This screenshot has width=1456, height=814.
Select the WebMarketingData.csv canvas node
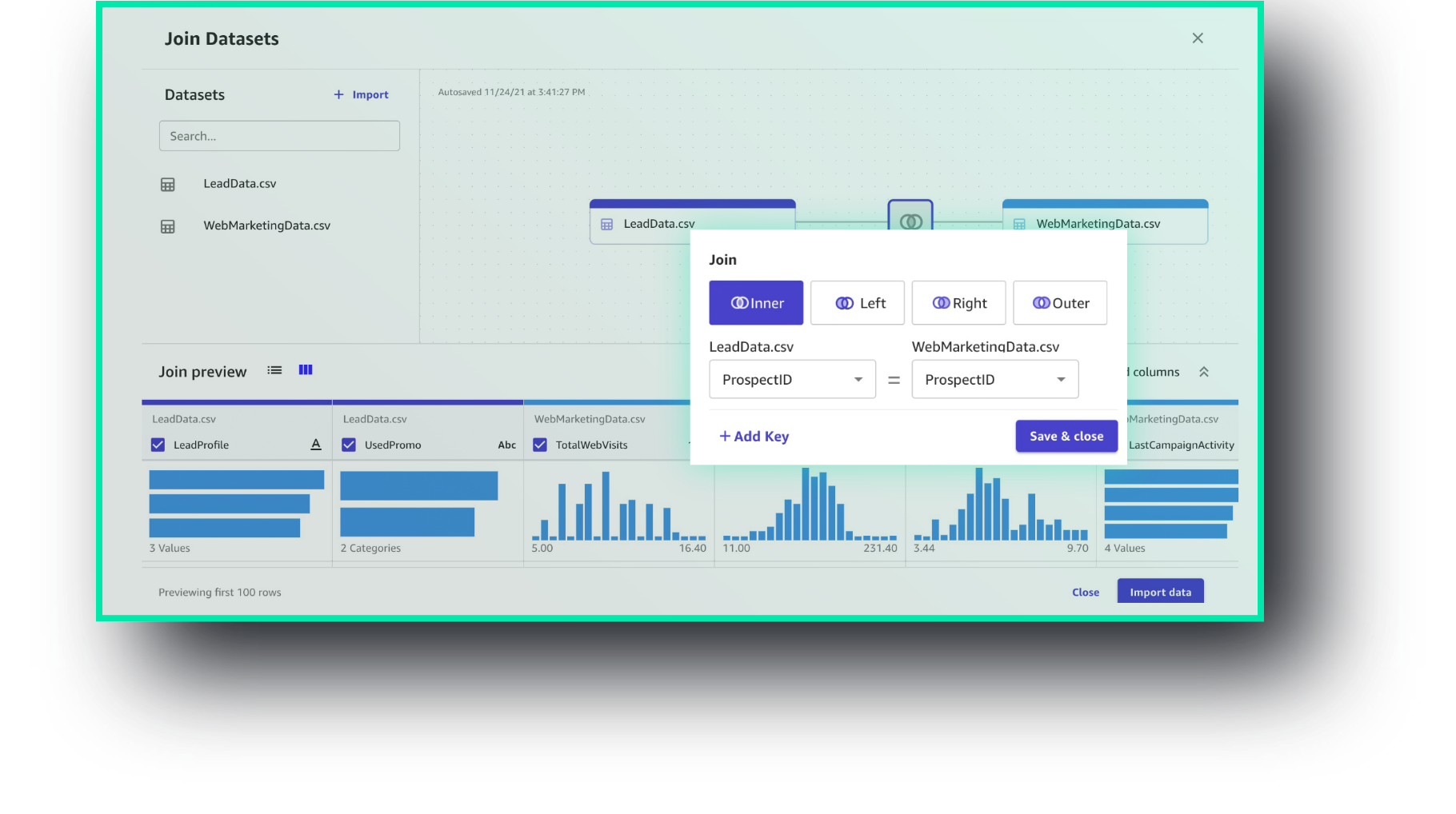[1105, 221]
